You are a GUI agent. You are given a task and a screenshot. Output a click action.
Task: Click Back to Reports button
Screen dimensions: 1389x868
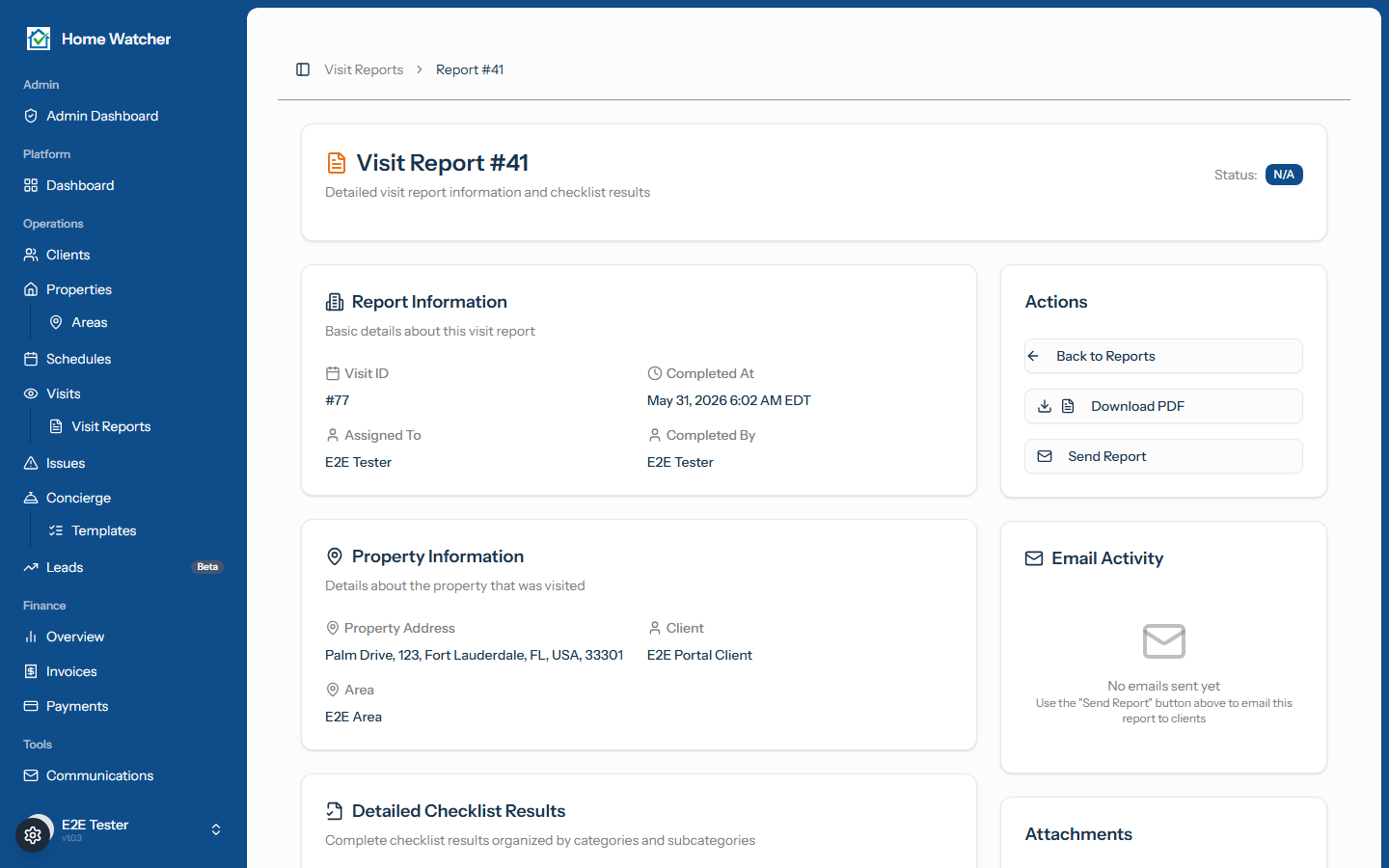click(1163, 356)
